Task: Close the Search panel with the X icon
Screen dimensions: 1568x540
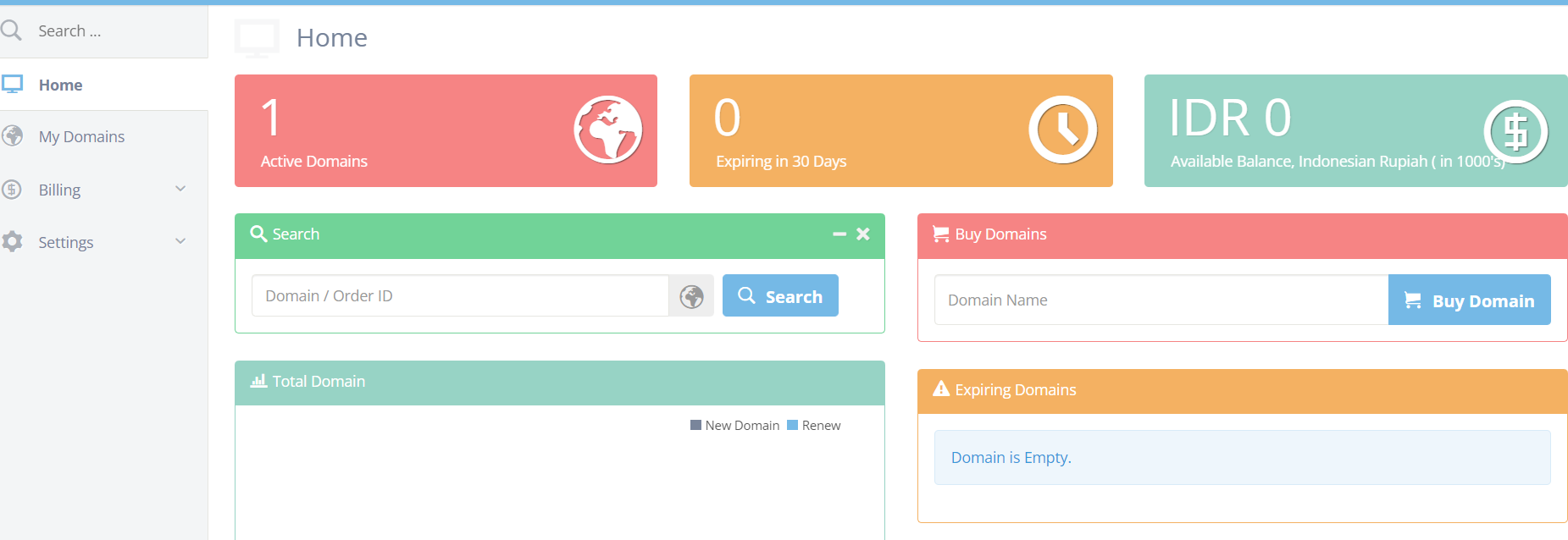Action: pyautogui.click(x=862, y=234)
